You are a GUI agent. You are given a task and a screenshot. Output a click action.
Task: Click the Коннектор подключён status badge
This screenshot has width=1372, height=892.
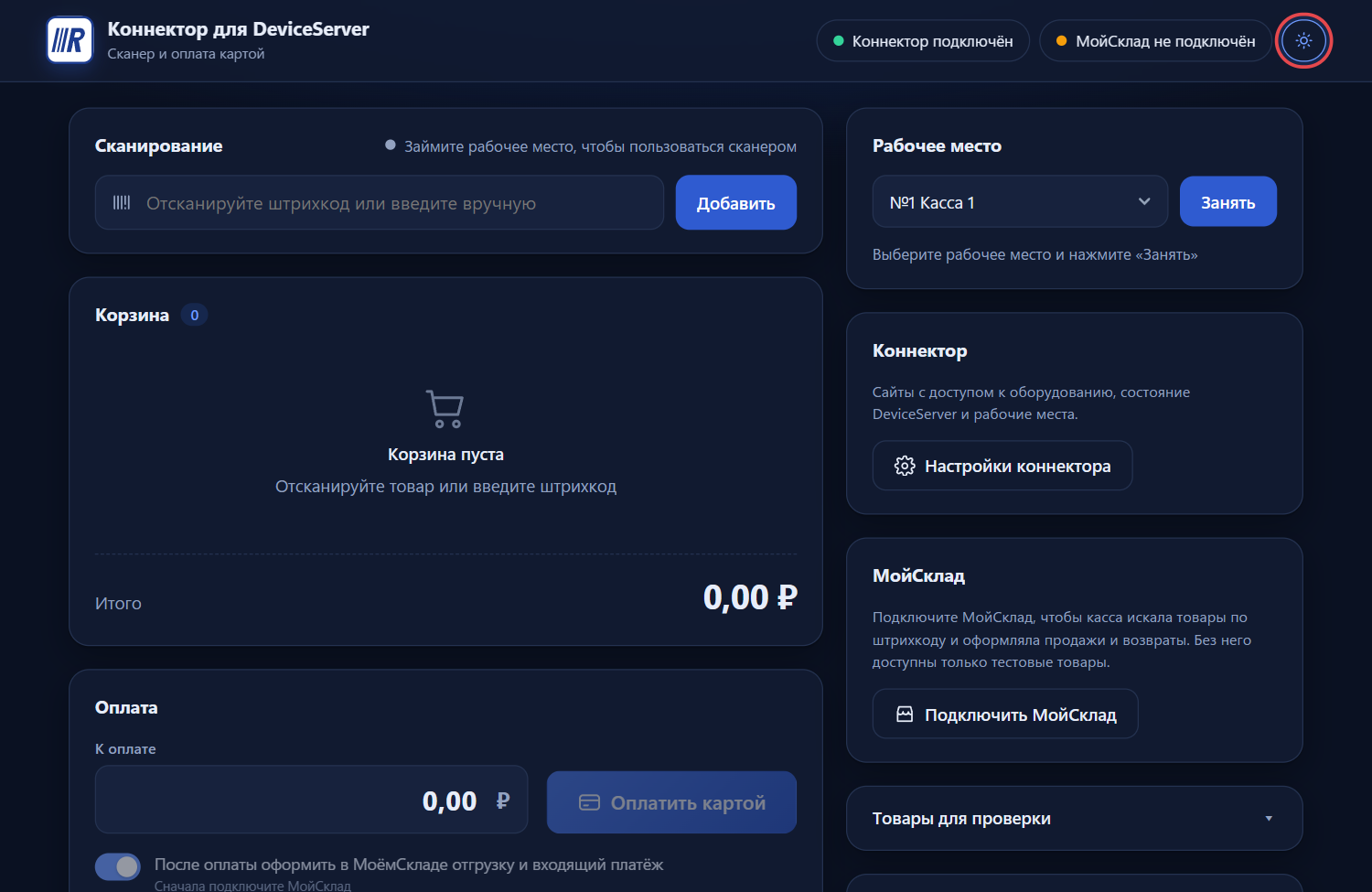(x=923, y=41)
